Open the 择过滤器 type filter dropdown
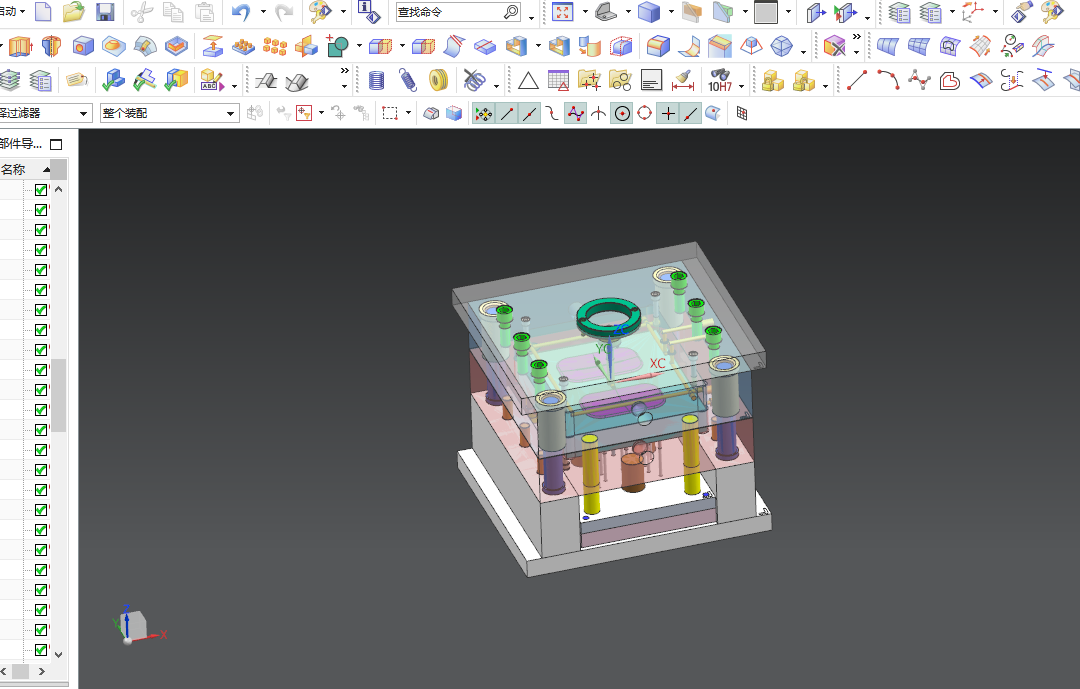Image resolution: width=1080 pixels, height=689 pixels. coord(45,113)
